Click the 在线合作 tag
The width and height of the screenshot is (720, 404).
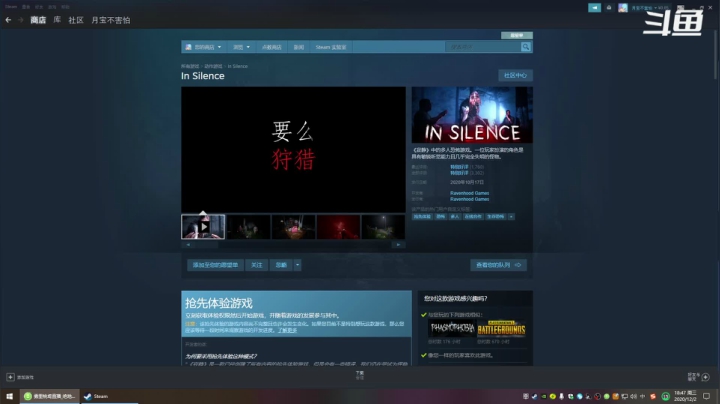(x=472, y=217)
